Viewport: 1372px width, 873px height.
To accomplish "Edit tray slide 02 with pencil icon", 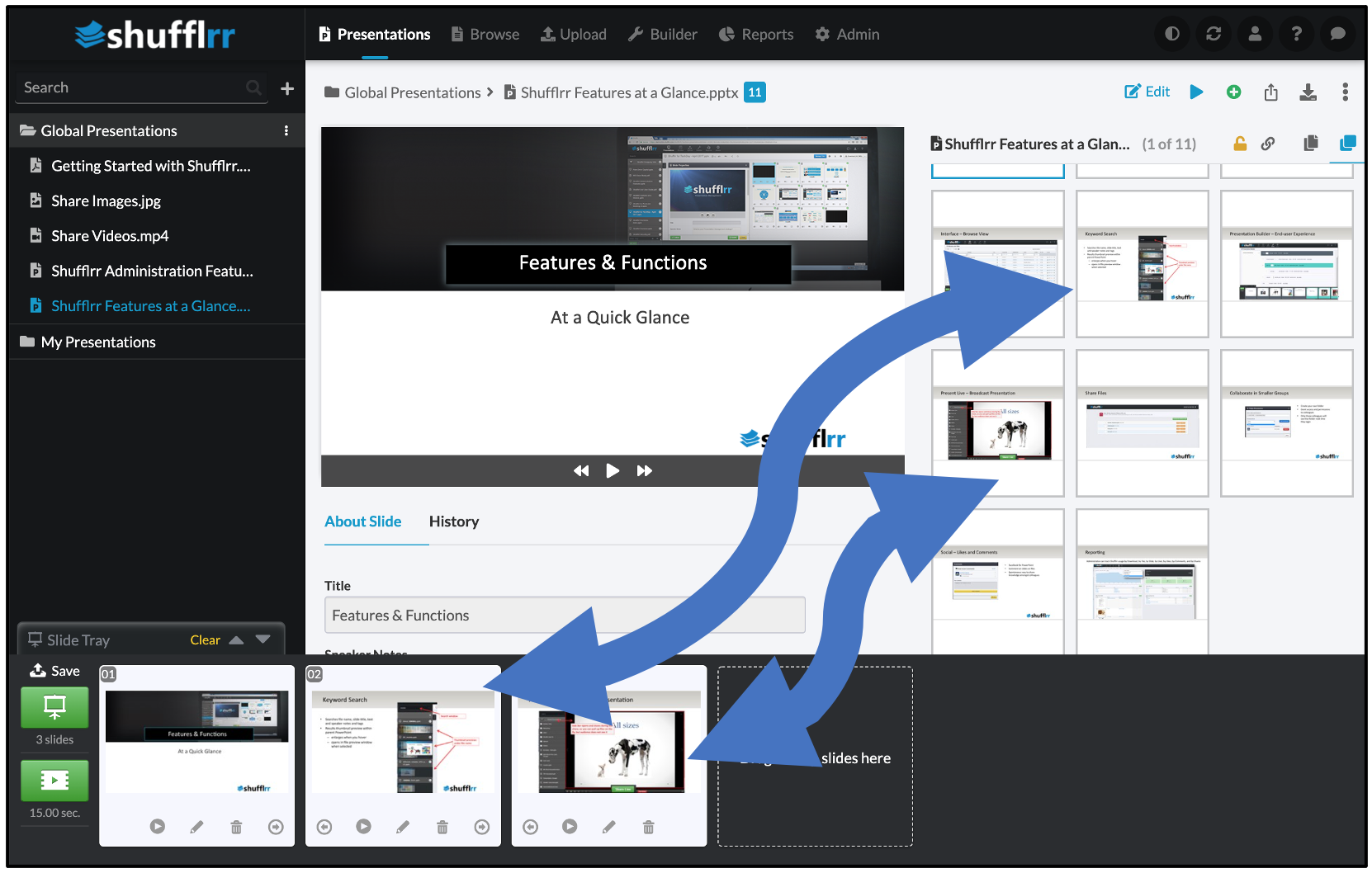I will pyautogui.click(x=403, y=827).
